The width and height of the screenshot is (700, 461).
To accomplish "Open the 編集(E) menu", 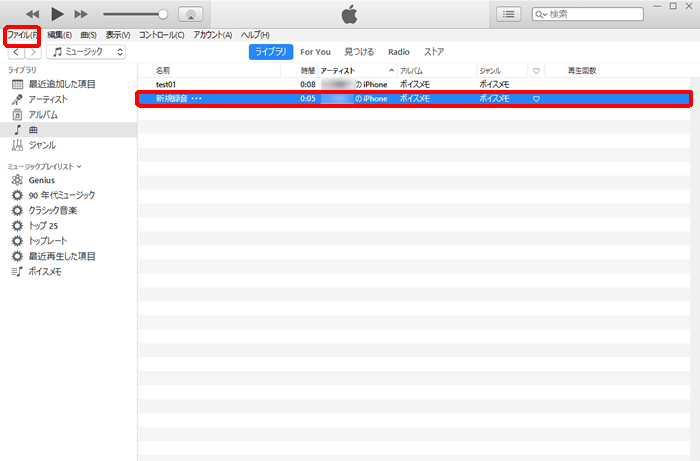I will pyautogui.click(x=59, y=35).
